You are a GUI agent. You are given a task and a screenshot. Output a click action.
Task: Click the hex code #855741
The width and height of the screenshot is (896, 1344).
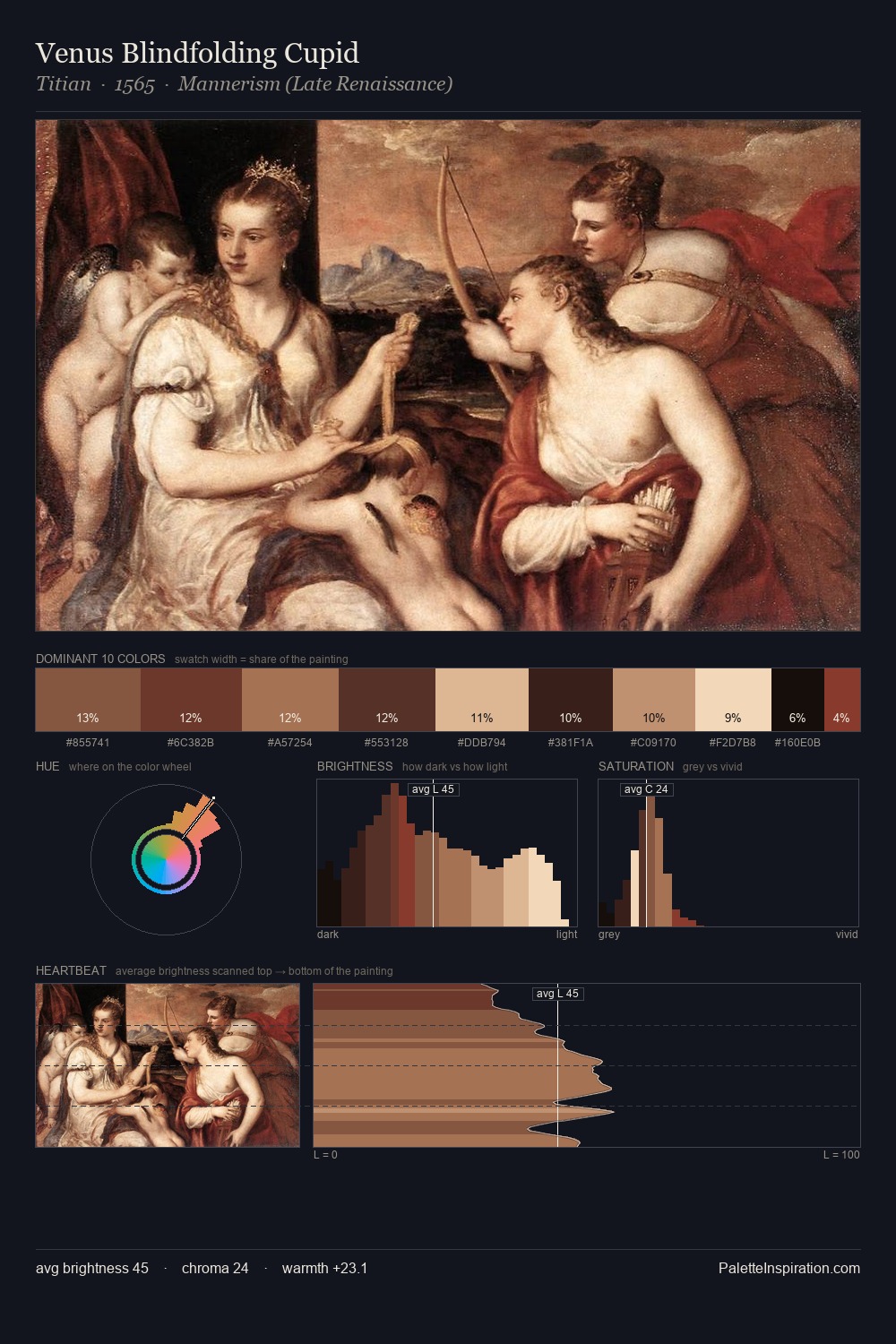coord(88,743)
